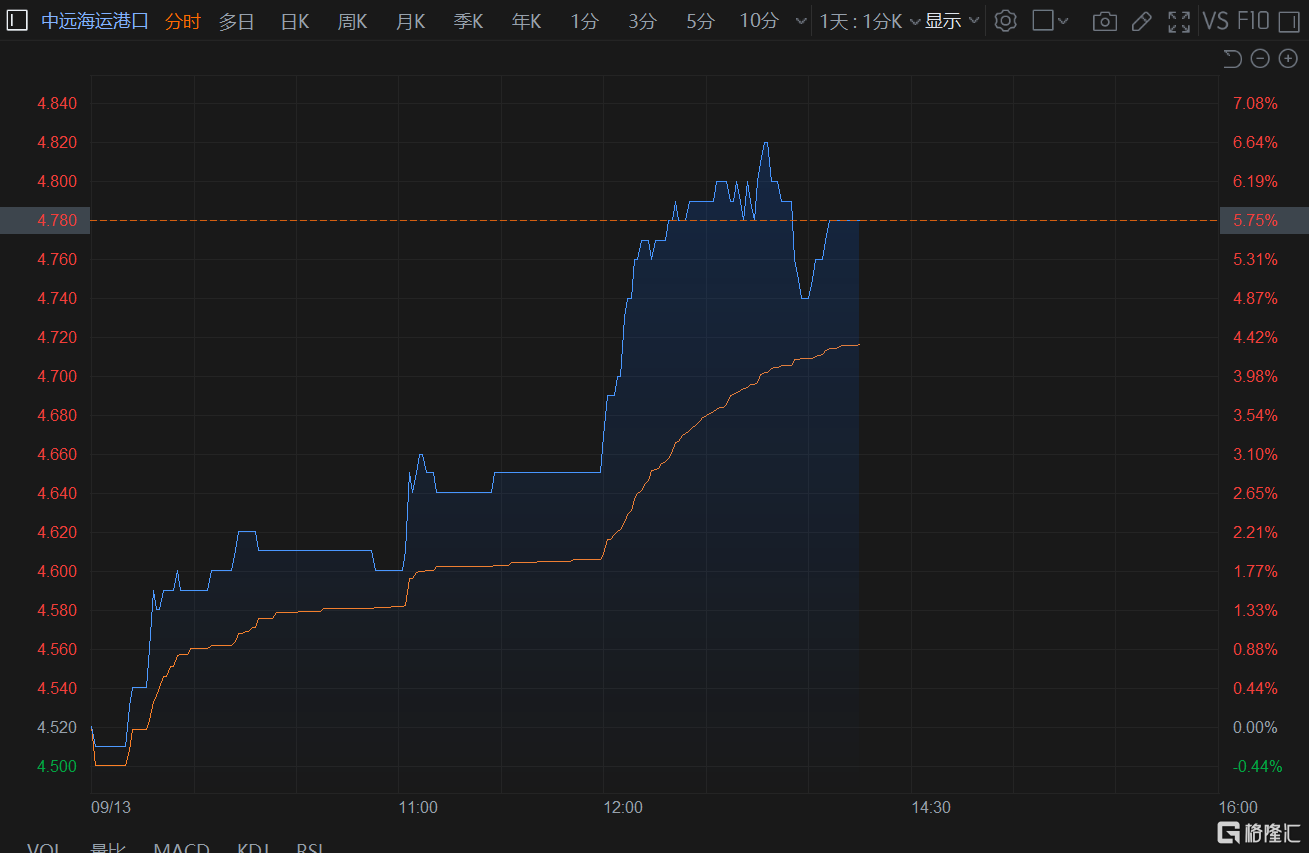Toggle the right sidebar panel icon
The height and width of the screenshot is (853, 1309).
(x=1289, y=21)
